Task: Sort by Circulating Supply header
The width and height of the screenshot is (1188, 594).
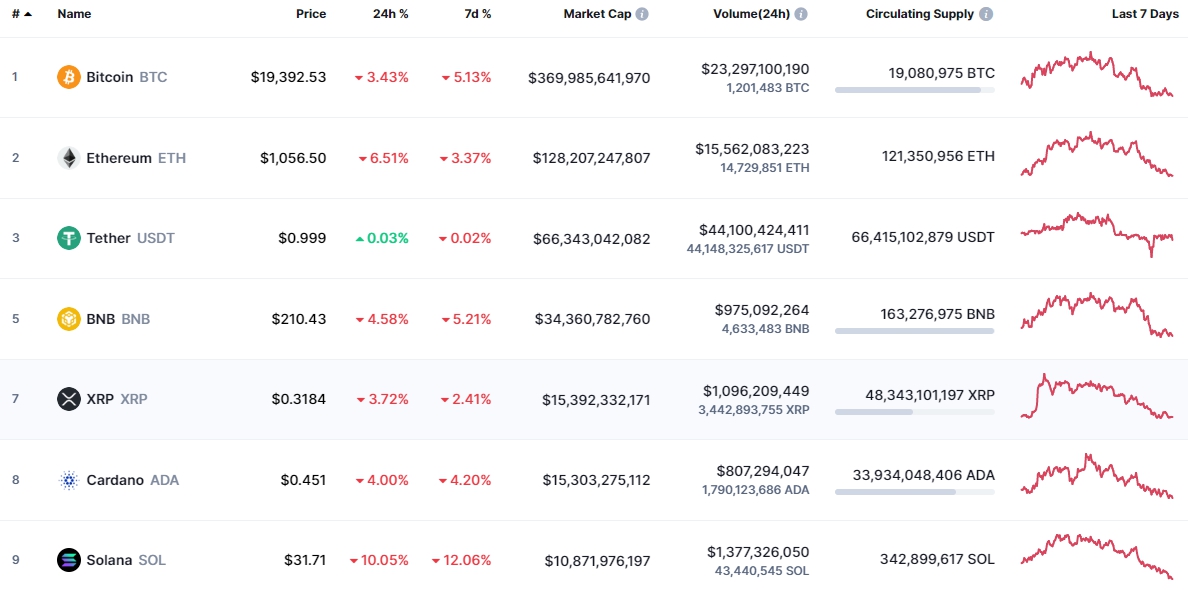Action: (920, 14)
